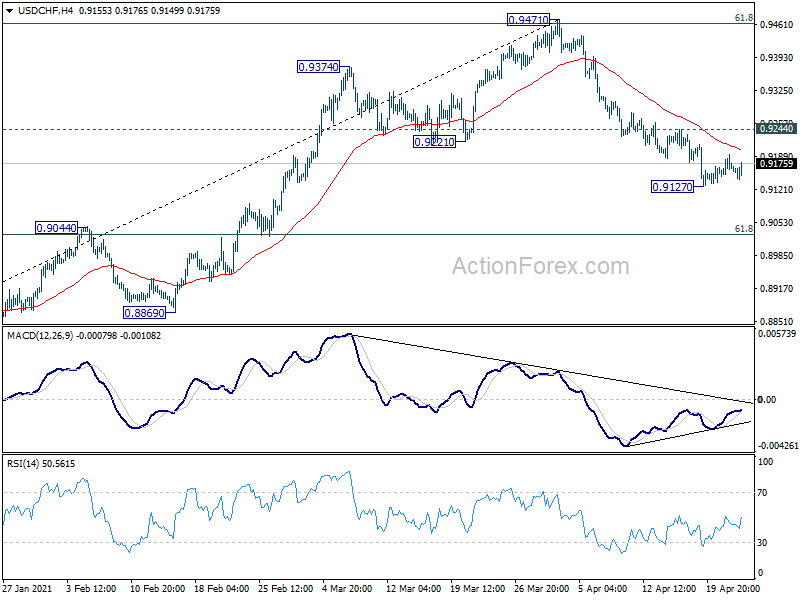Click the RSI 30 level label
The height and width of the screenshot is (600, 800).
[762, 543]
